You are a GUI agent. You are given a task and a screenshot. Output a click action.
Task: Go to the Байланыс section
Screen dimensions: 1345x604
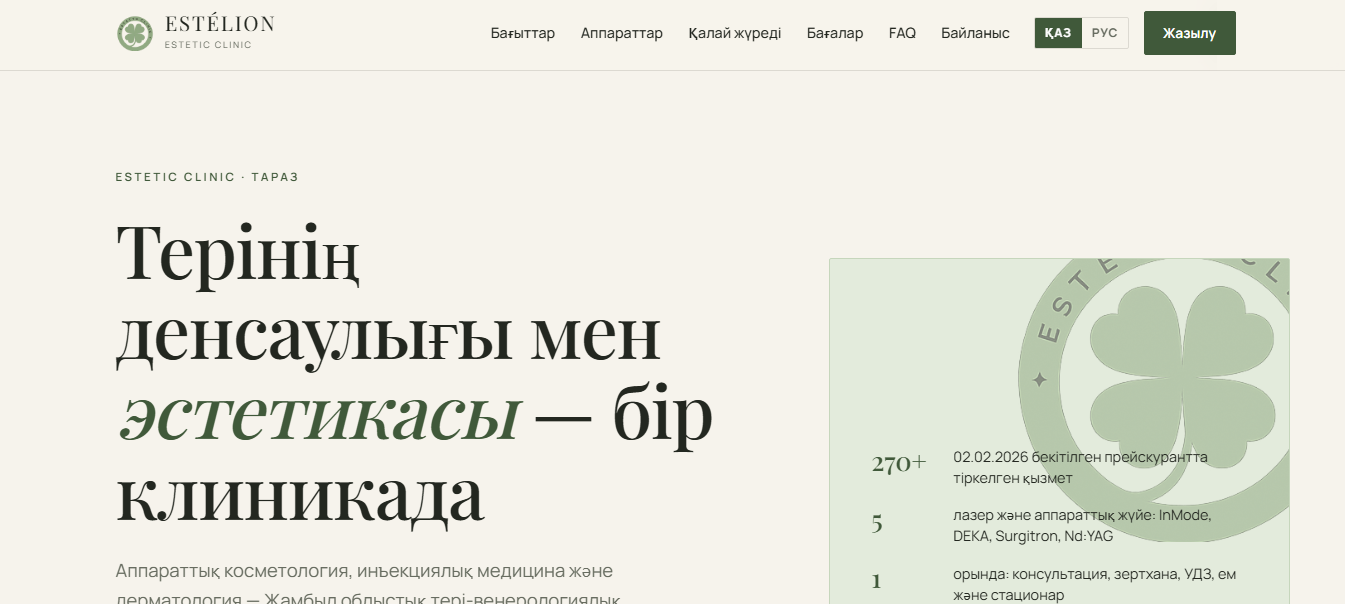(x=975, y=33)
